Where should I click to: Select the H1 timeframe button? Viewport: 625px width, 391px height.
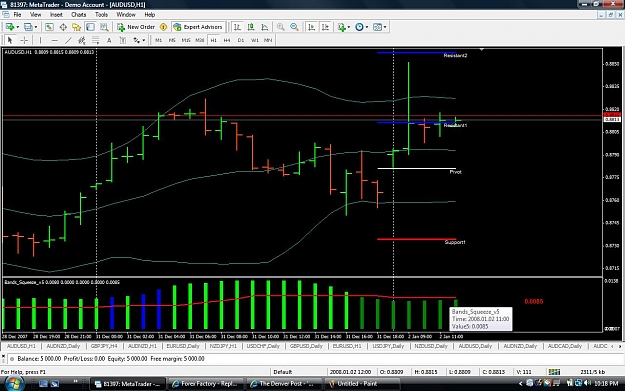click(x=214, y=40)
